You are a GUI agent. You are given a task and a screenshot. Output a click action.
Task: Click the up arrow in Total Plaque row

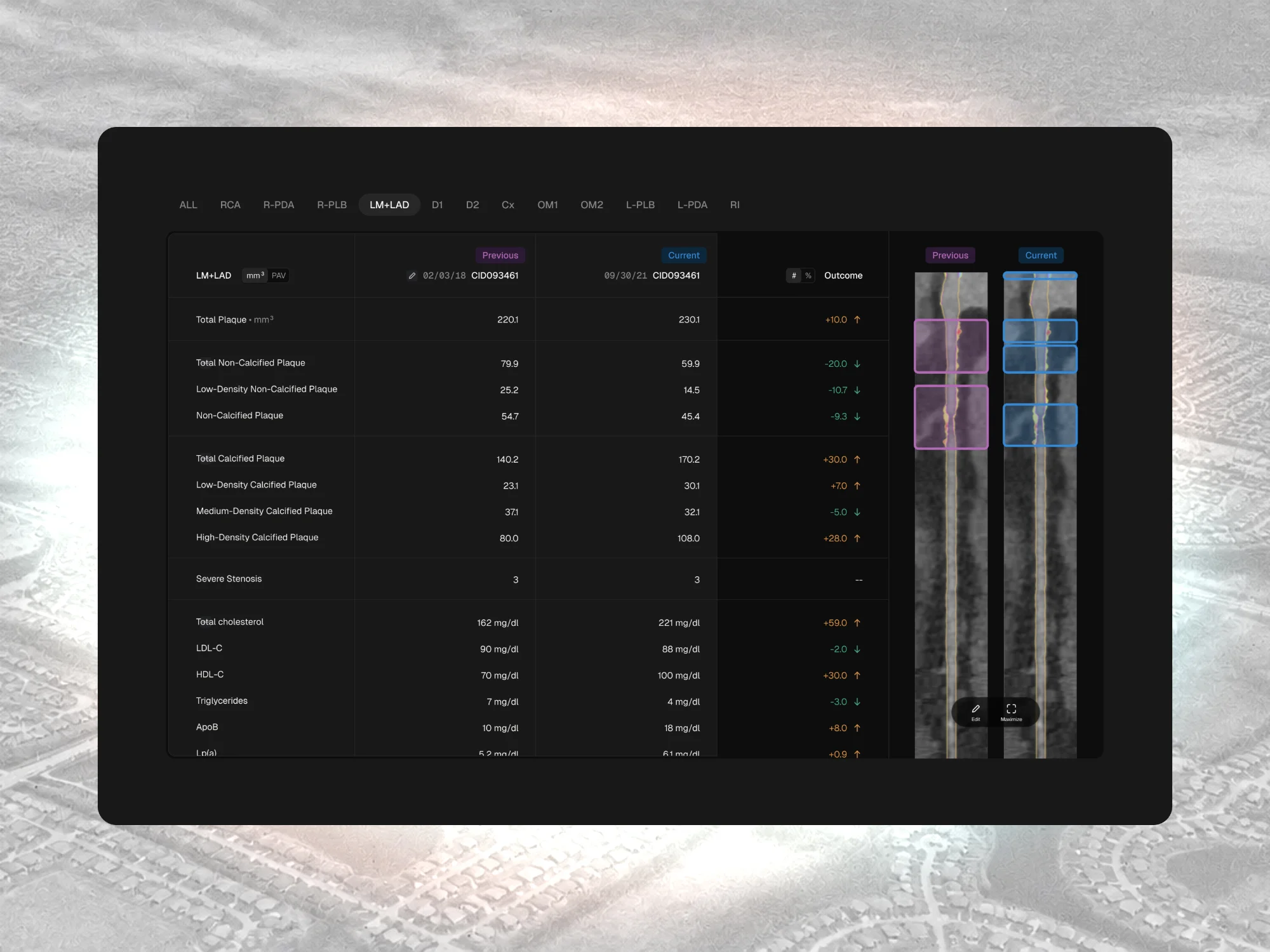(857, 320)
